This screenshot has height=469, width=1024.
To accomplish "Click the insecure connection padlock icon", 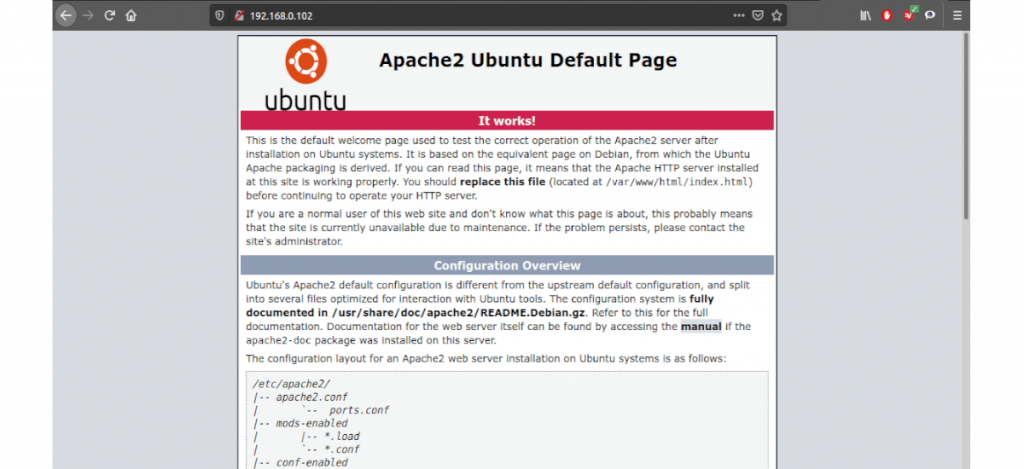I will coord(238,15).
